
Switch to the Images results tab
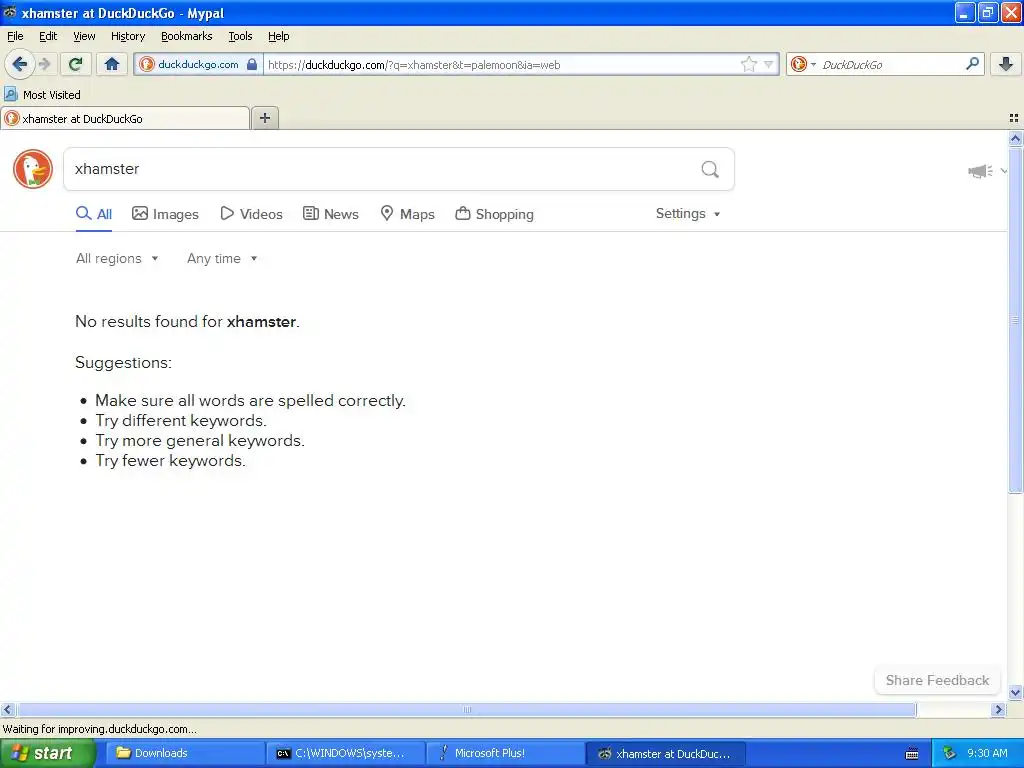(165, 214)
